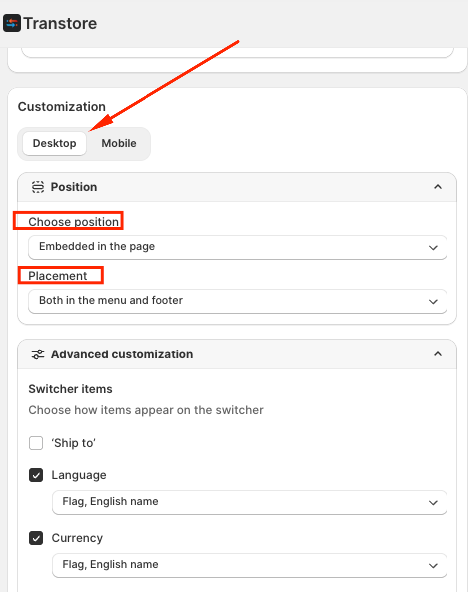Image resolution: width=468 pixels, height=592 pixels.
Task: Open the Currency display format dropdown
Action: click(x=249, y=565)
